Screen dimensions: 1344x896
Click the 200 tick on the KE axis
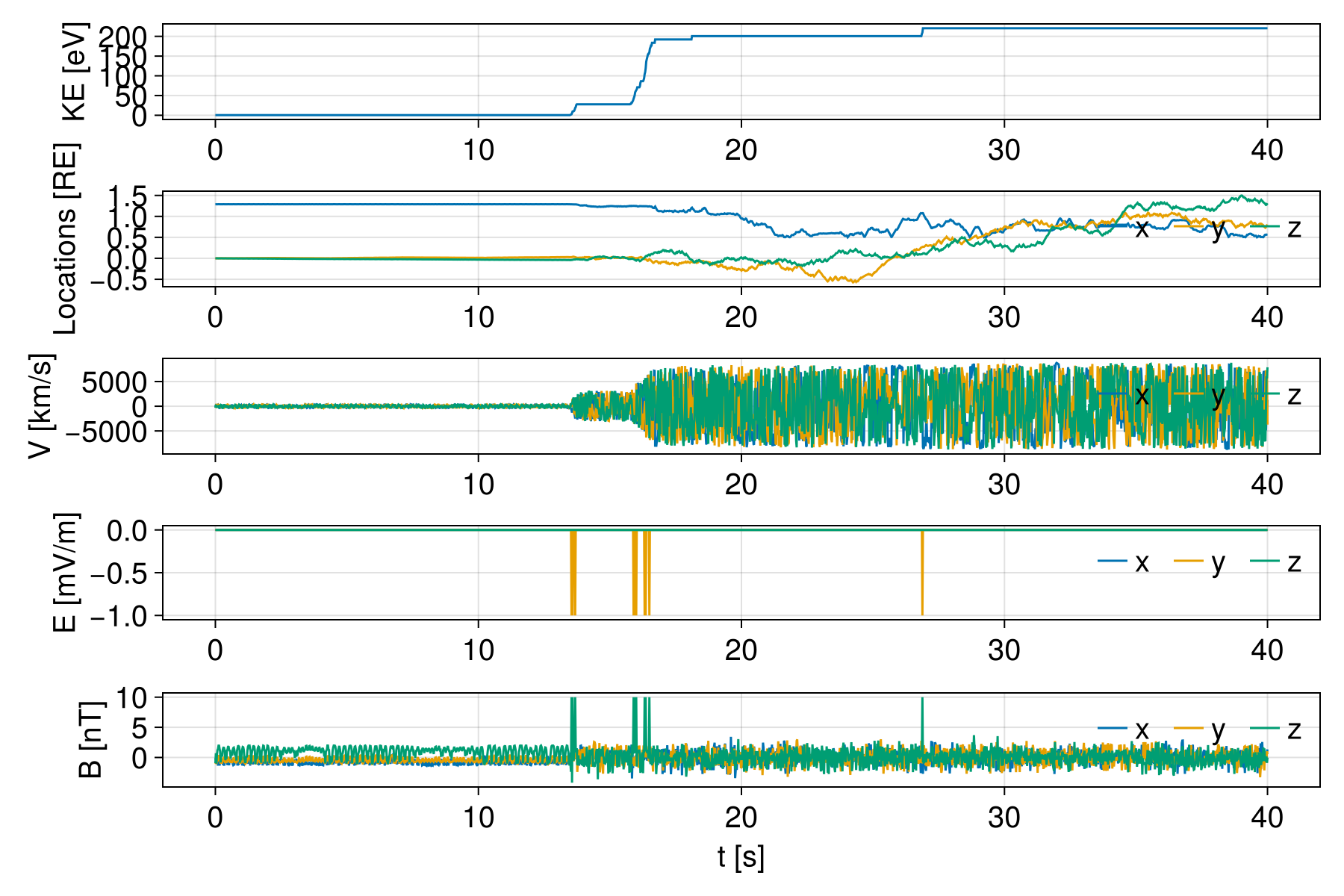coord(125,36)
